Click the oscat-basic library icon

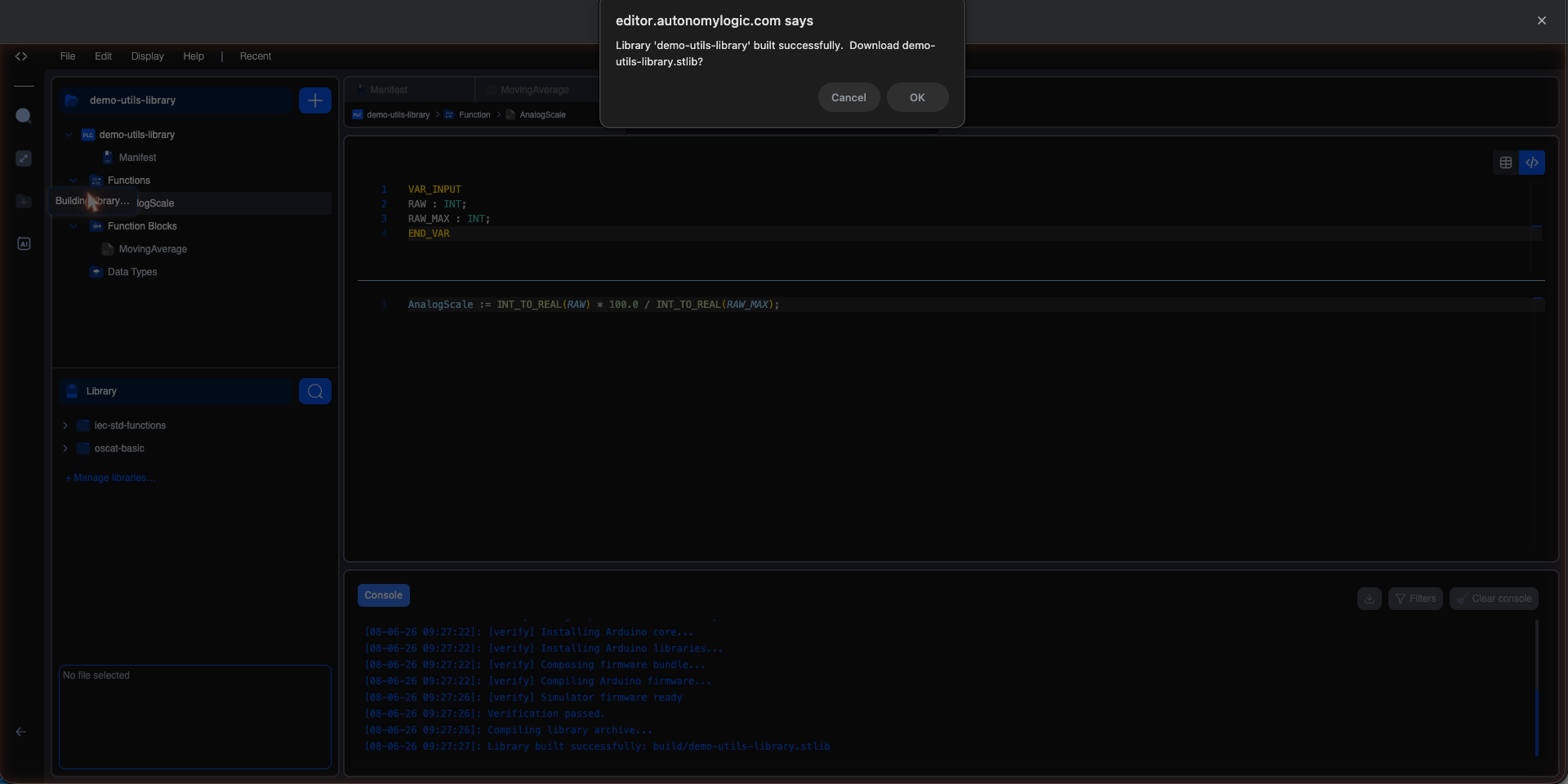pos(83,448)
